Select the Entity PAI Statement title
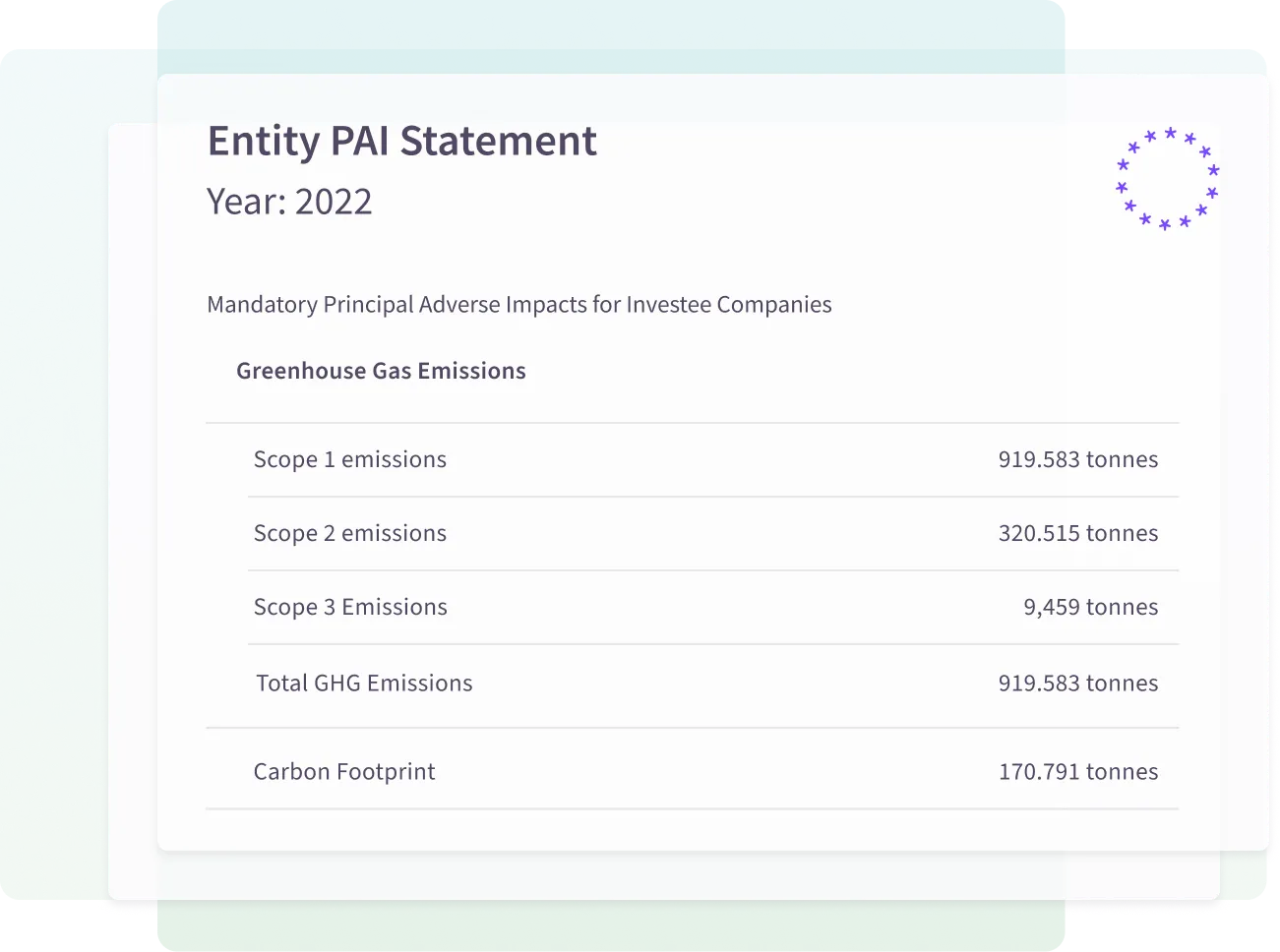1280x952 pixels. [401, 141]
